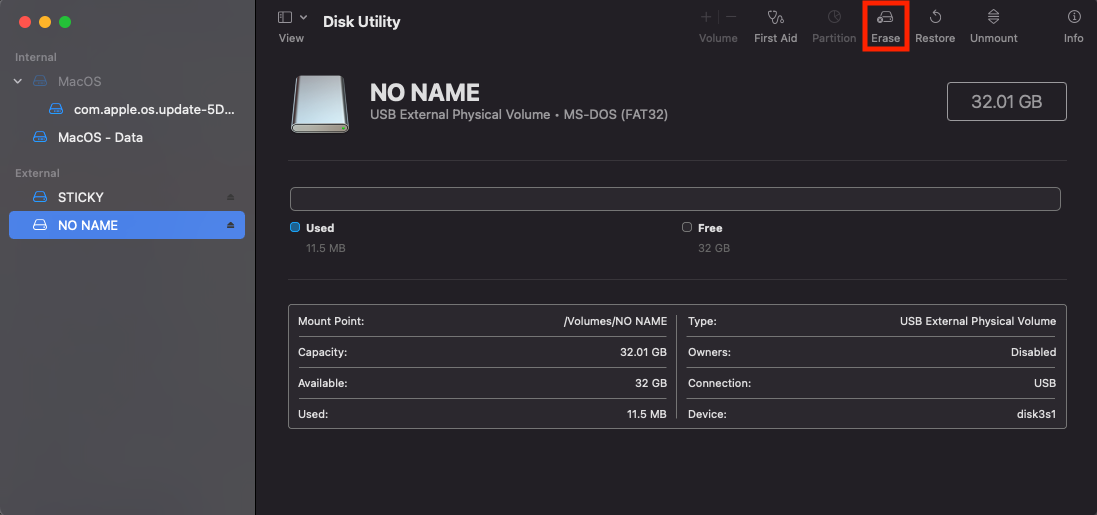Click the disk usage bar
The width and height of the screenshot is (1097, 515).
point(675,199)
